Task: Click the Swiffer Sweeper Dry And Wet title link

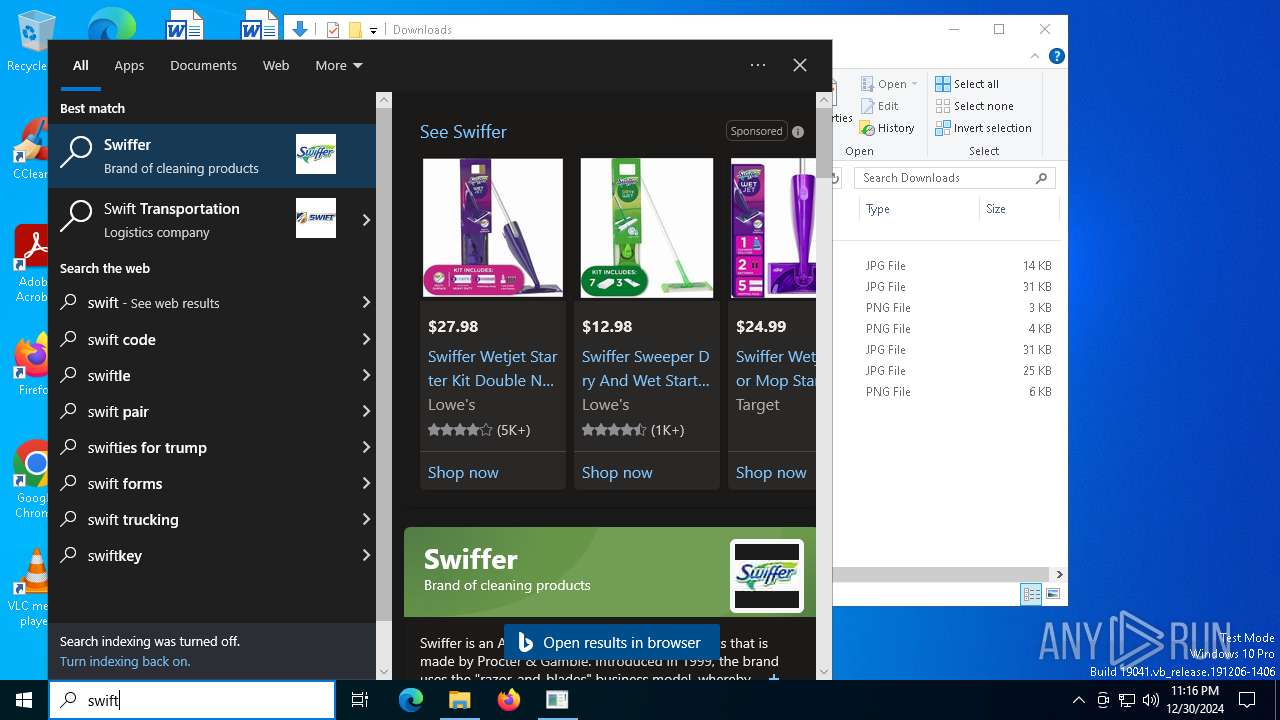Action: (x=646, y=368)
